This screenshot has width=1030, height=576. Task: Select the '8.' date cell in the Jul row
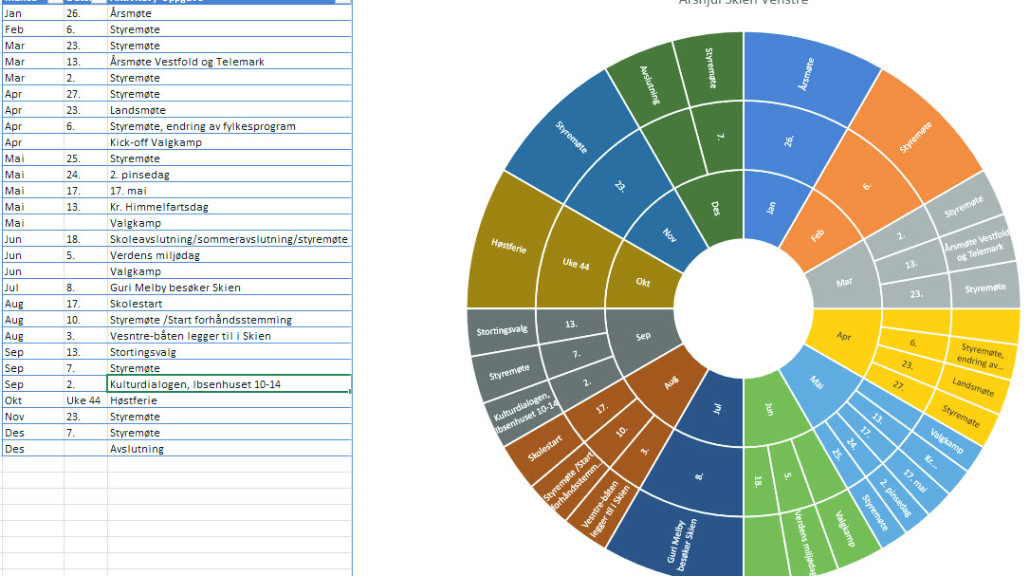pyautogui.click(x=85, y=288)
